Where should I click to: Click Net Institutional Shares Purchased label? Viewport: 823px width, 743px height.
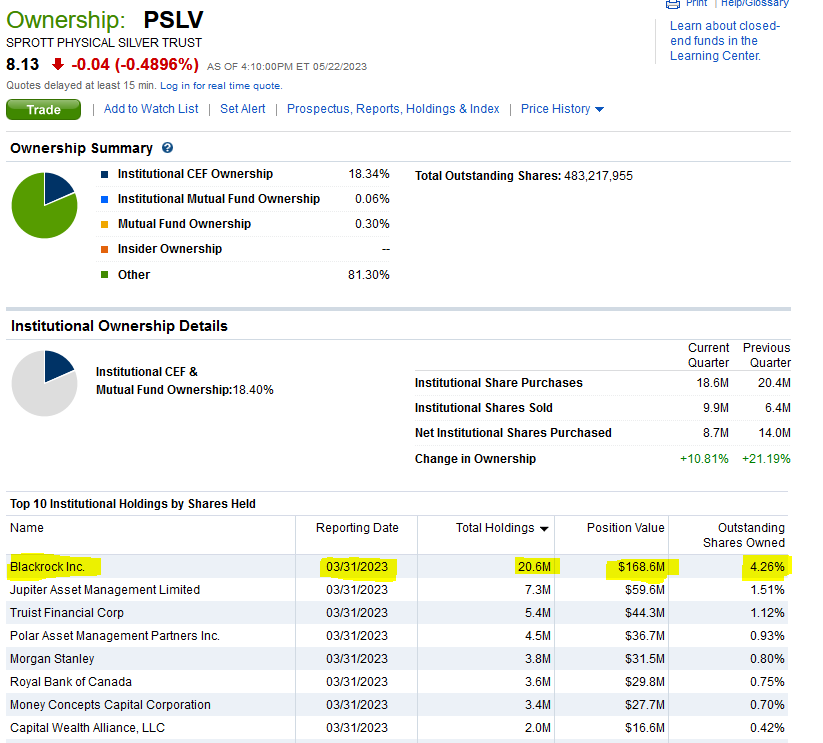coord(513,433)
